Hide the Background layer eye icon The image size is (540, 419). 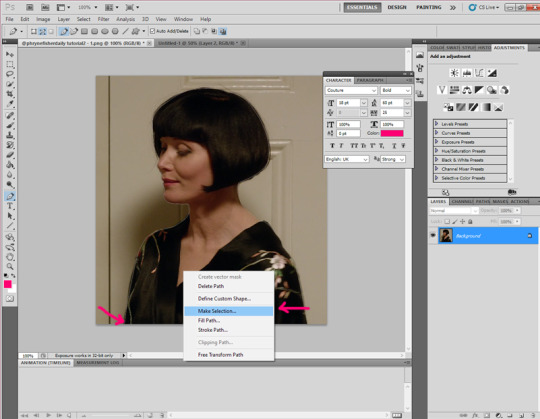(433, 235)
